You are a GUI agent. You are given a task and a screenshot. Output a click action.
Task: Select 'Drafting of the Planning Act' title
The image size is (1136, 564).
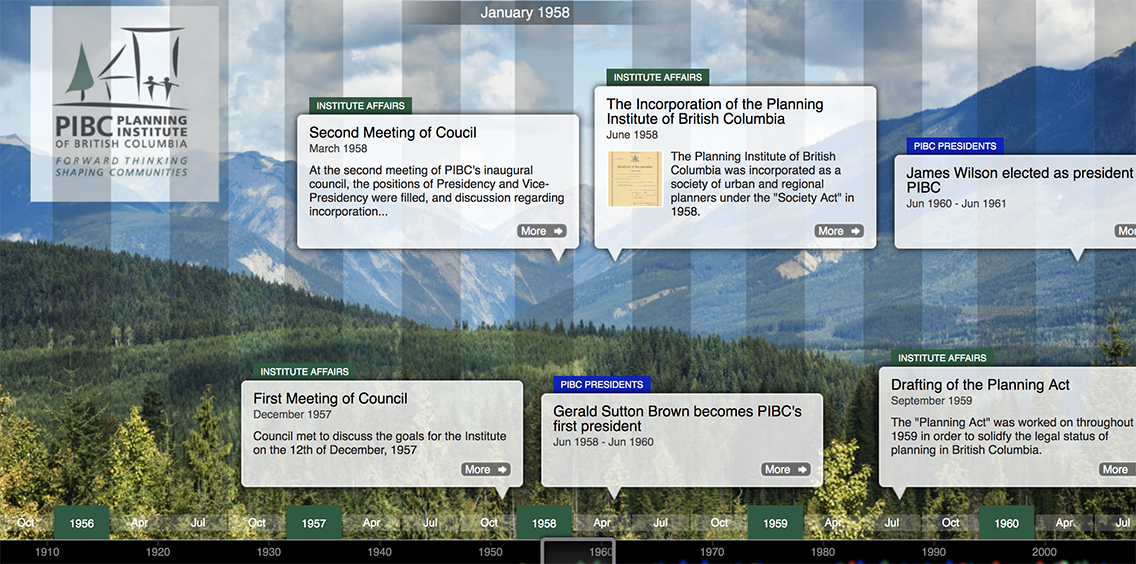tap(980, 385)
